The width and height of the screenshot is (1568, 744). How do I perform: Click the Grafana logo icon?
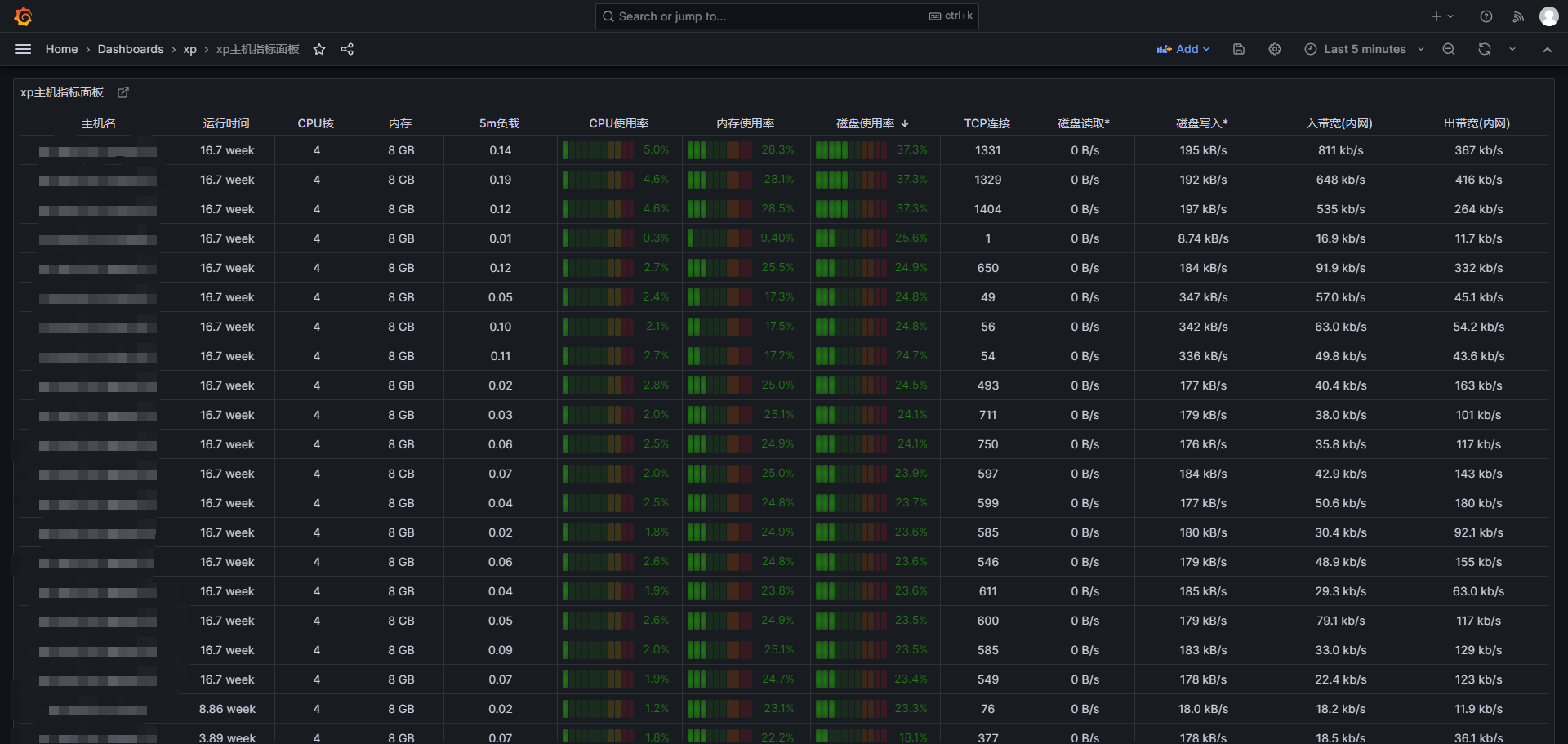coord(23,16)
